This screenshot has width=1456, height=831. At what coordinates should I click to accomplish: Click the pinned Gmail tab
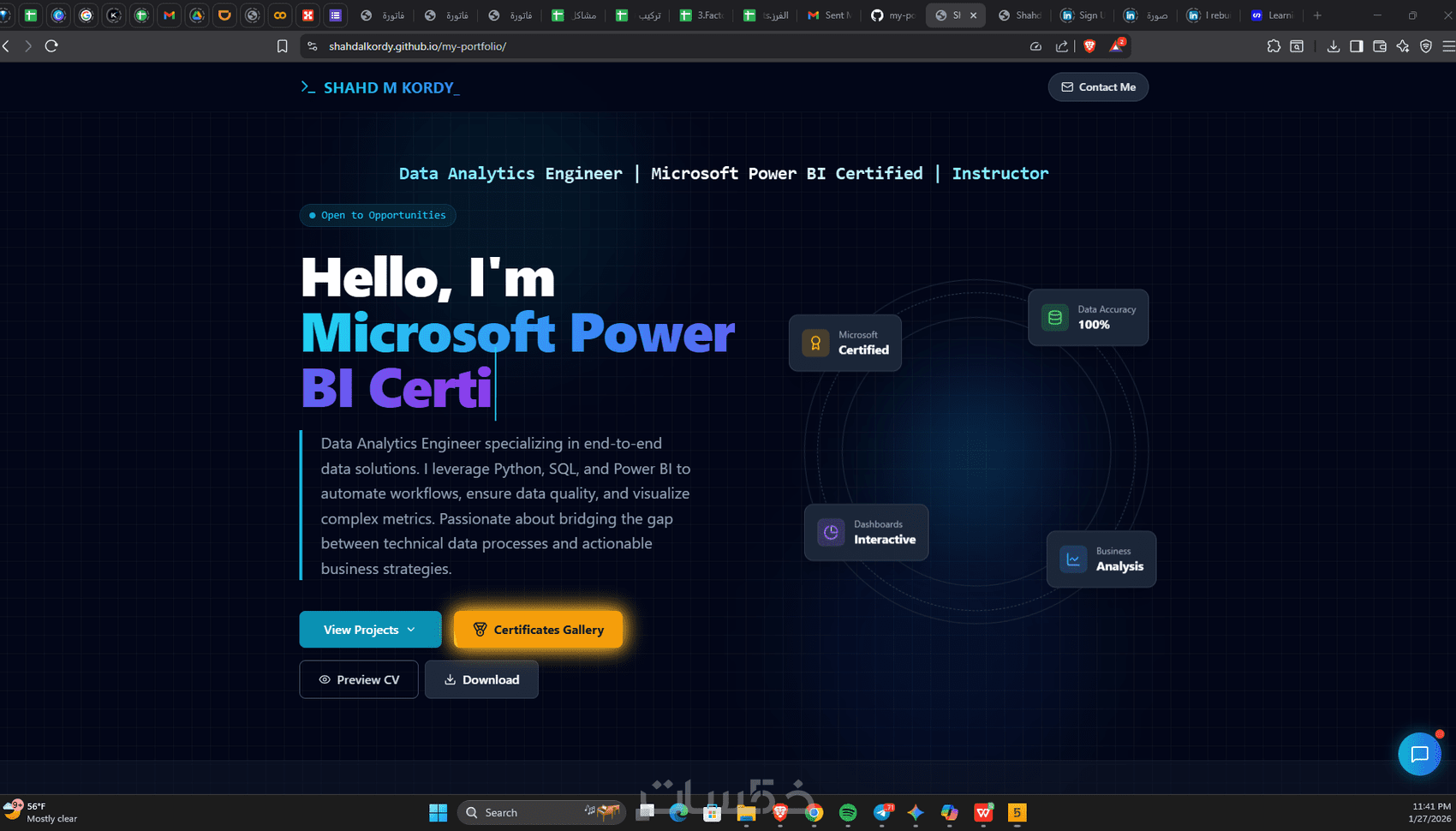point(170,15)
